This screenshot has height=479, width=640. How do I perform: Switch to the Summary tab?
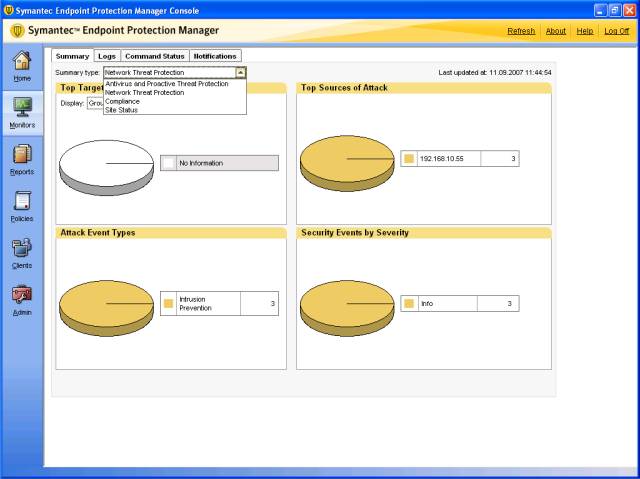[72, 56]
